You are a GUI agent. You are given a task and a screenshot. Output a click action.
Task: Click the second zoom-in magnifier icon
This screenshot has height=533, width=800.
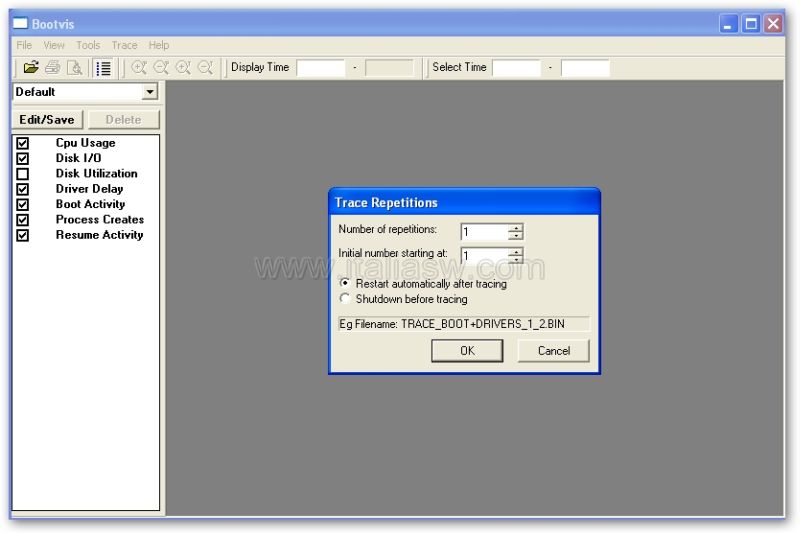point(183,67)
